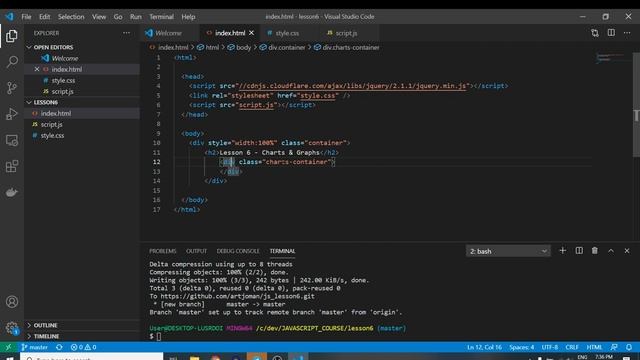The height and width of the screenshot is (360, 640).
Task: Open the Selection menu
Action: [x=71, y=17]
